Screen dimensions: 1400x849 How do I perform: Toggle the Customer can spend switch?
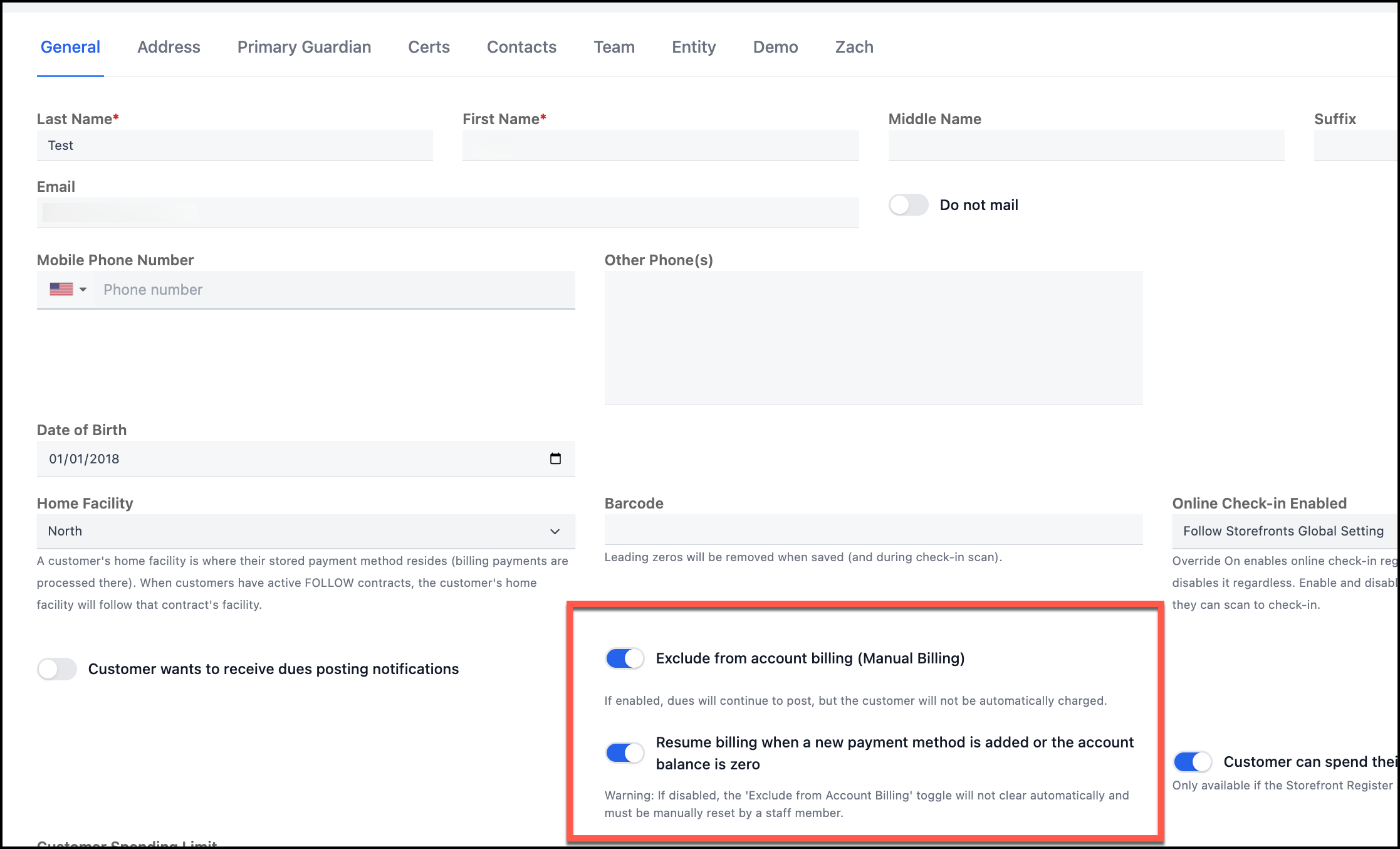[1192, 762]
